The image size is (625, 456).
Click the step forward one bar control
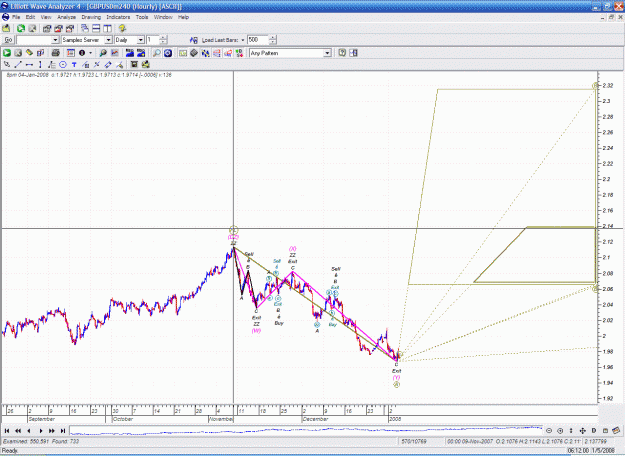(x=41, y=430)
